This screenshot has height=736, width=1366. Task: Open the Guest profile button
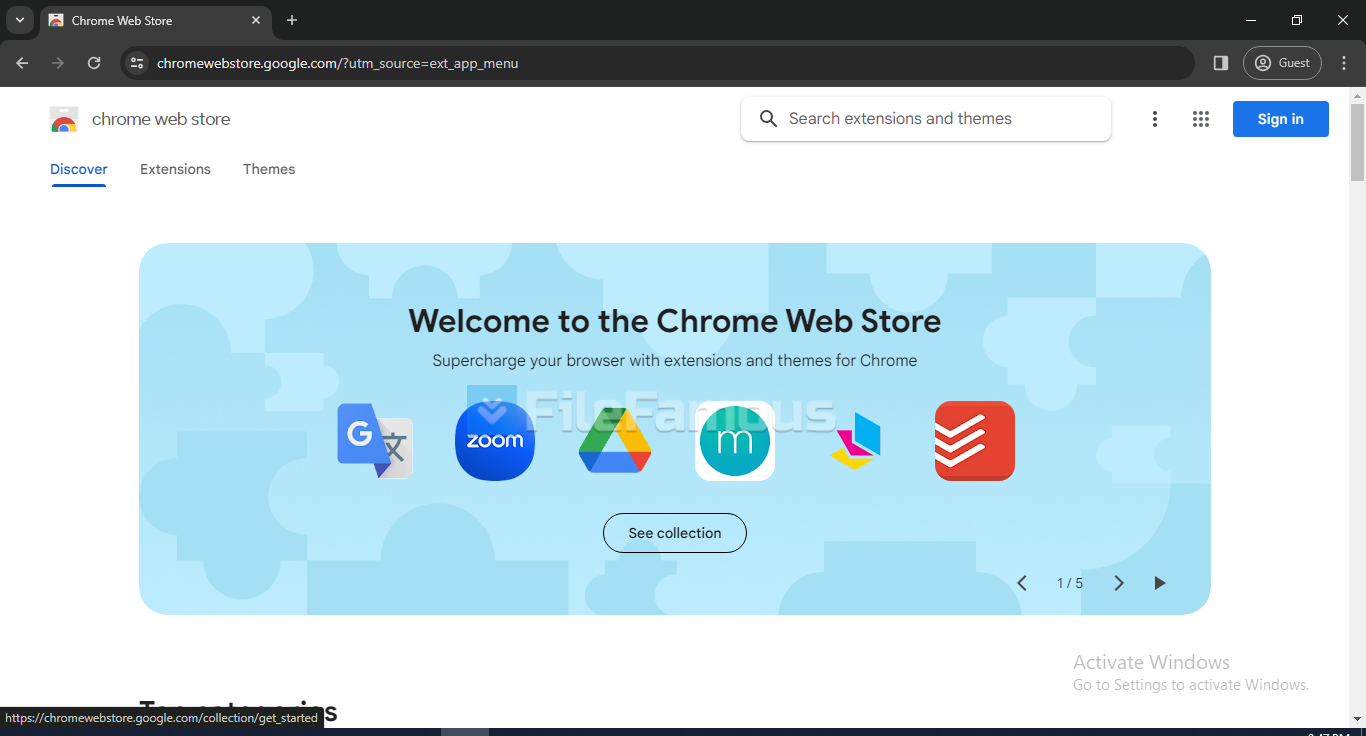point(1282,63)
